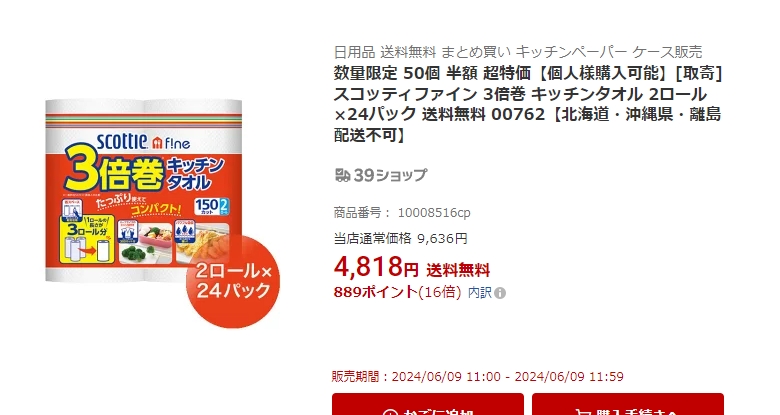Click the 150カット badge on package
The image size is (780, 415).
click(211, 206)
